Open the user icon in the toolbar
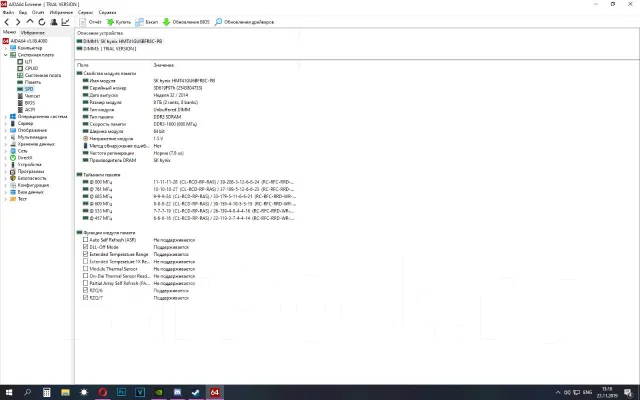 (53, 22)
